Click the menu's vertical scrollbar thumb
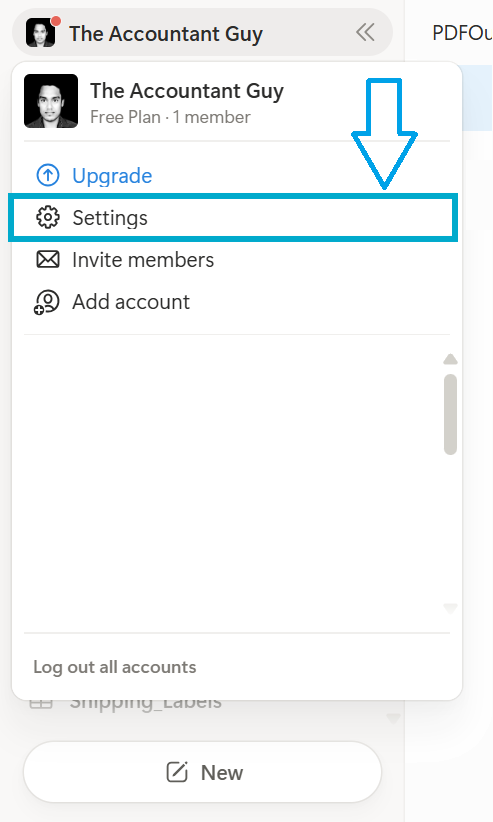Image resolution: width=493 pixels, height=822 pixels. click(450, 414)
